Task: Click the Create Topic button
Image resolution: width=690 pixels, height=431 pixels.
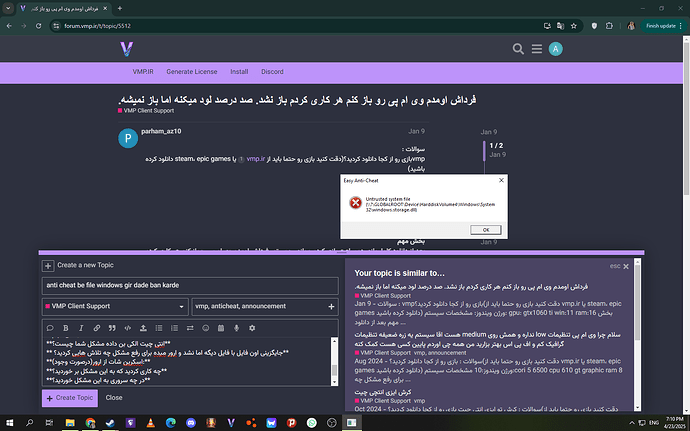Action: (70, 398)
